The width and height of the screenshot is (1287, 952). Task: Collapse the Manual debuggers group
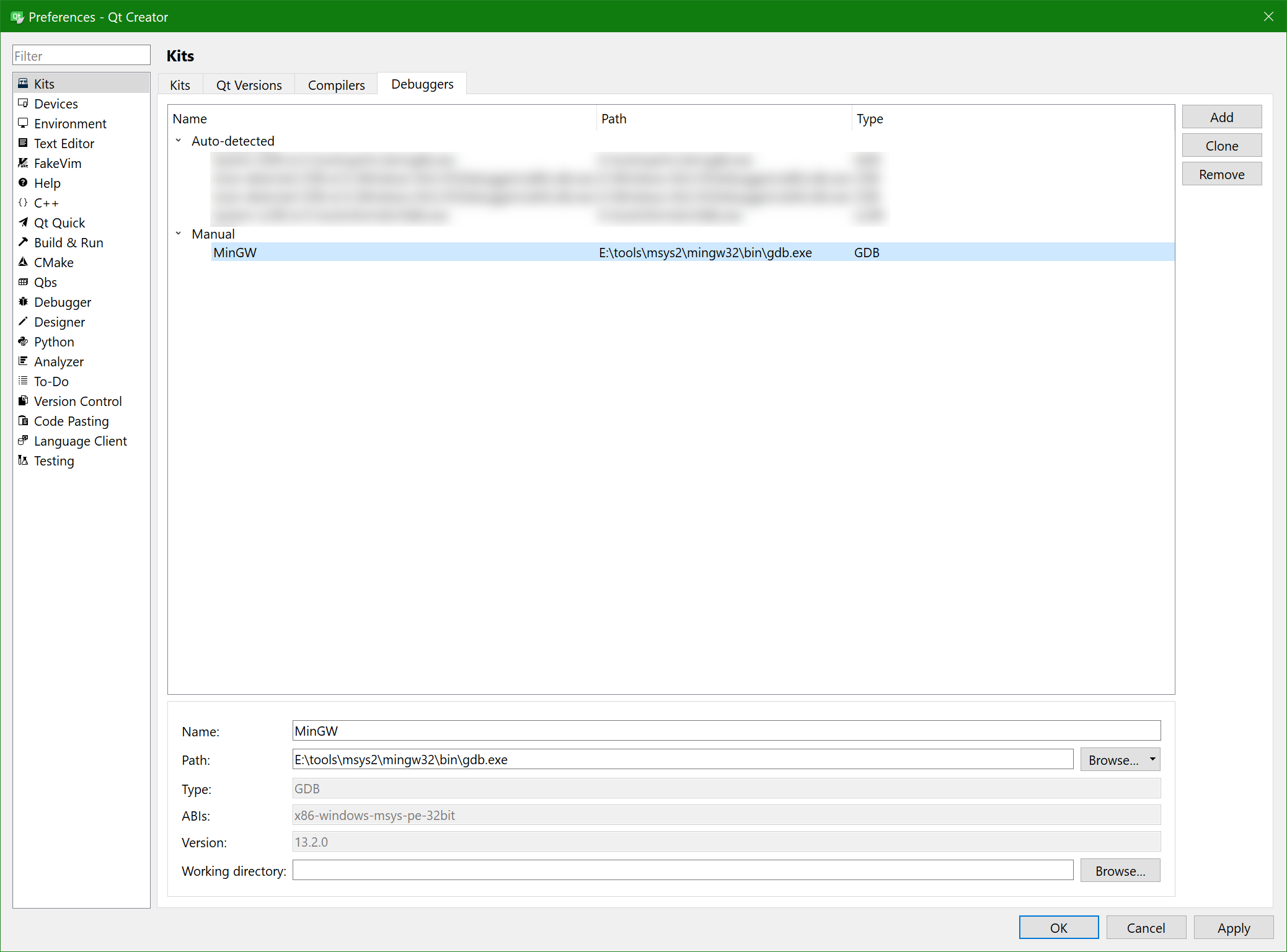pos(179,234)
